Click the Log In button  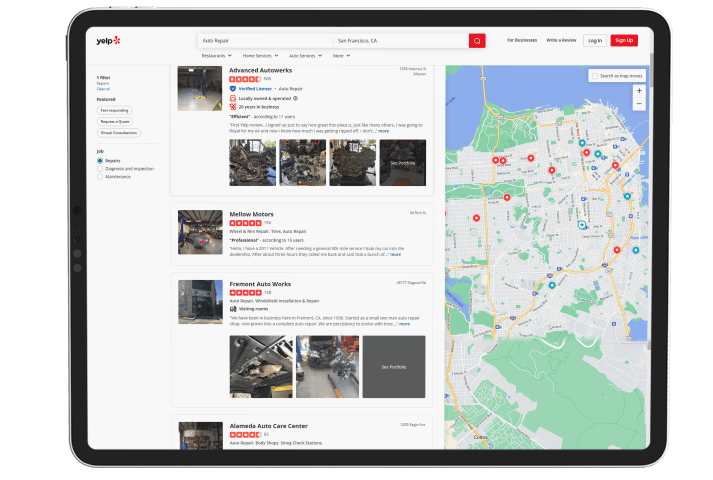click(x=595, y=40)
